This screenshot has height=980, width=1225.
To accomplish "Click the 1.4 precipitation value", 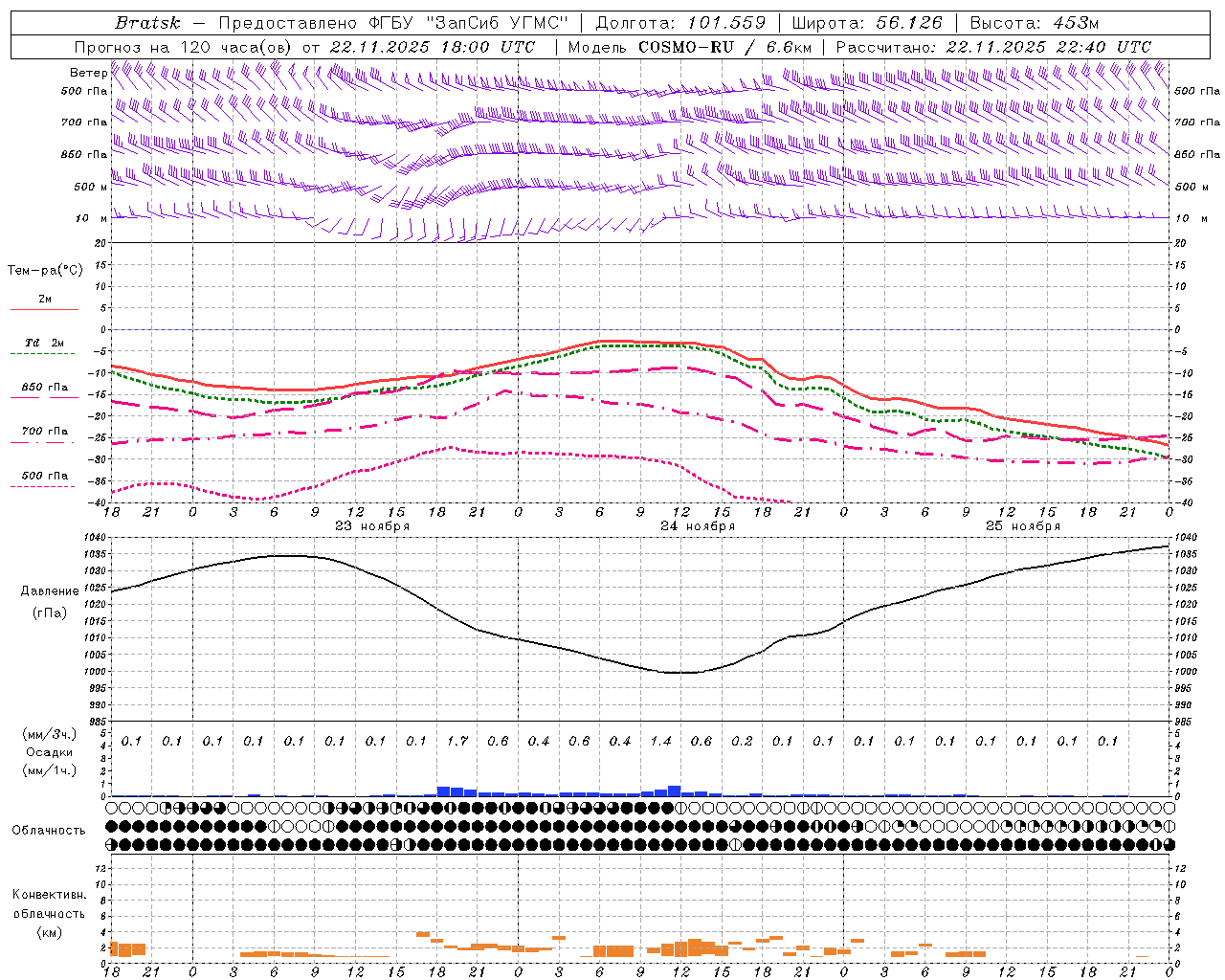I will tap(660, 742).
